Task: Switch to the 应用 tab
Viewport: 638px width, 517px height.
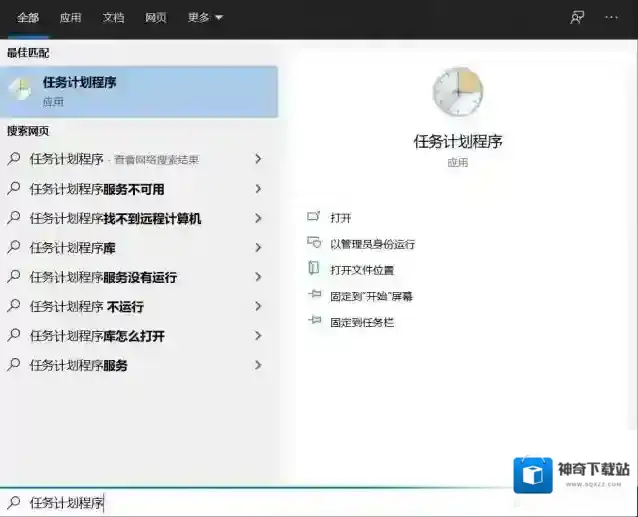Action: 70,18
